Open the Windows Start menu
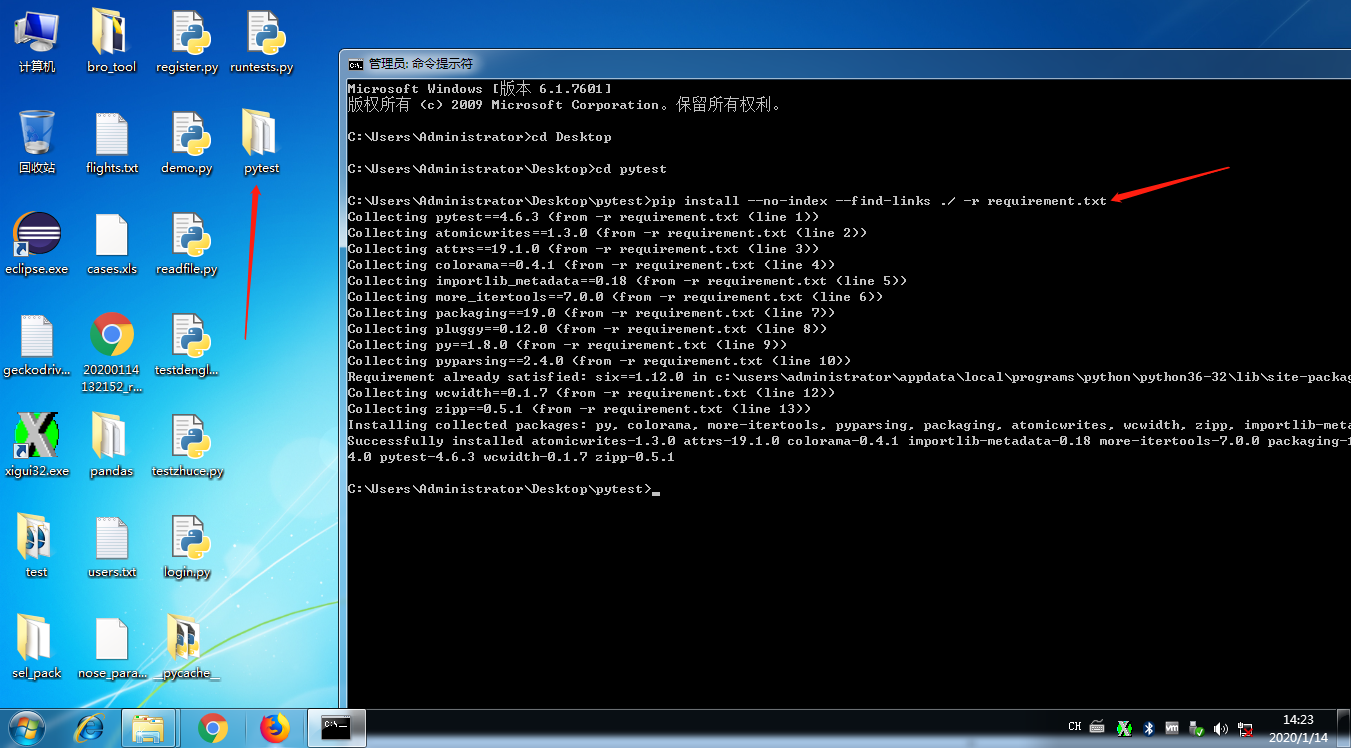1351x748 pixels. click(26, 728)
